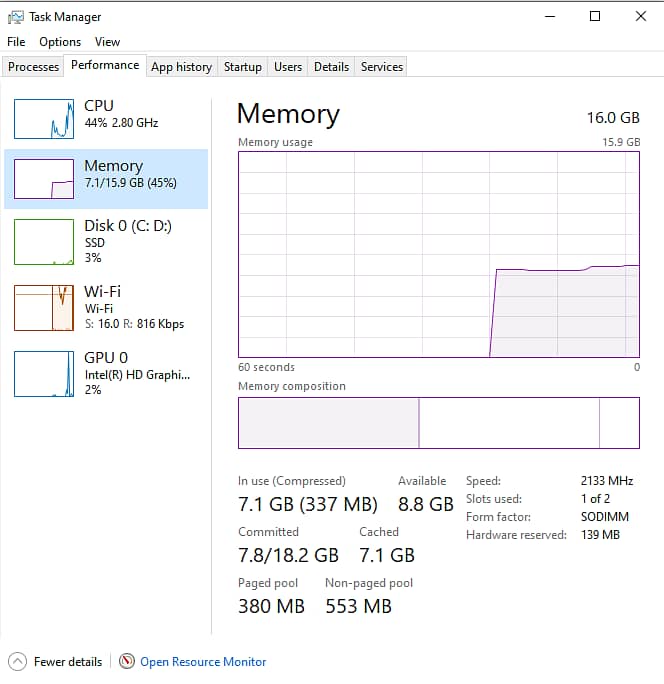
Task: Click the CPU usage graph thumbnail
Action: pos(44,119)
